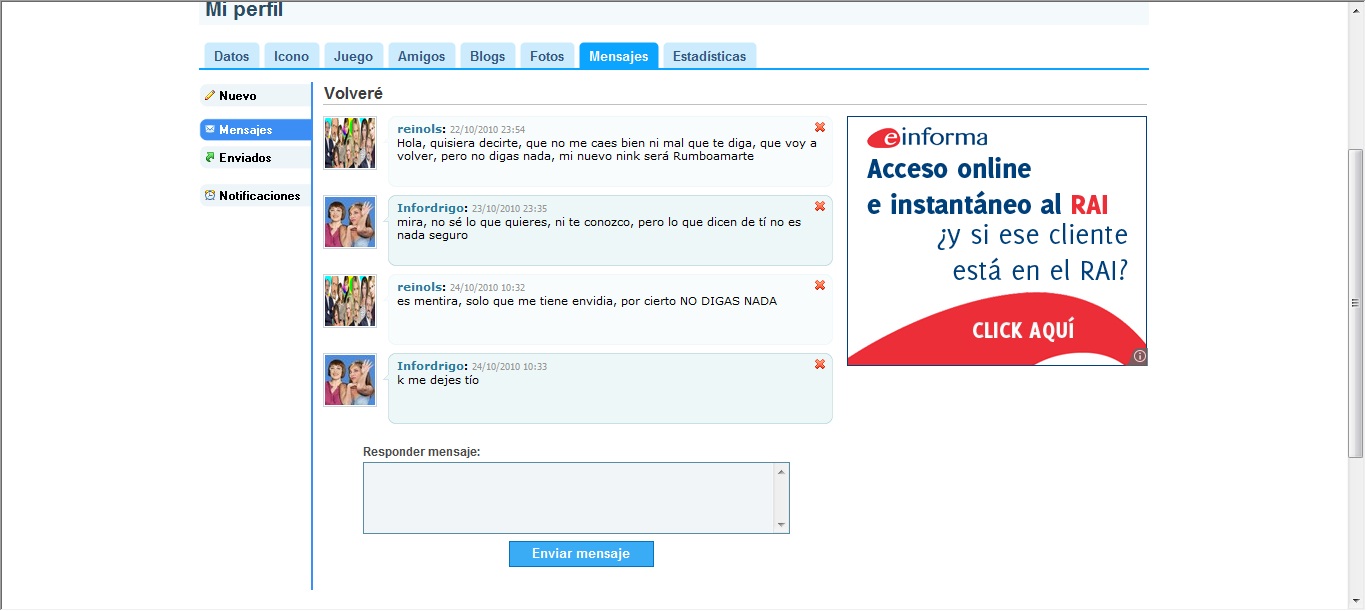
Task: Delete the 'k me dejes tío' message
Action: point(820,364)
